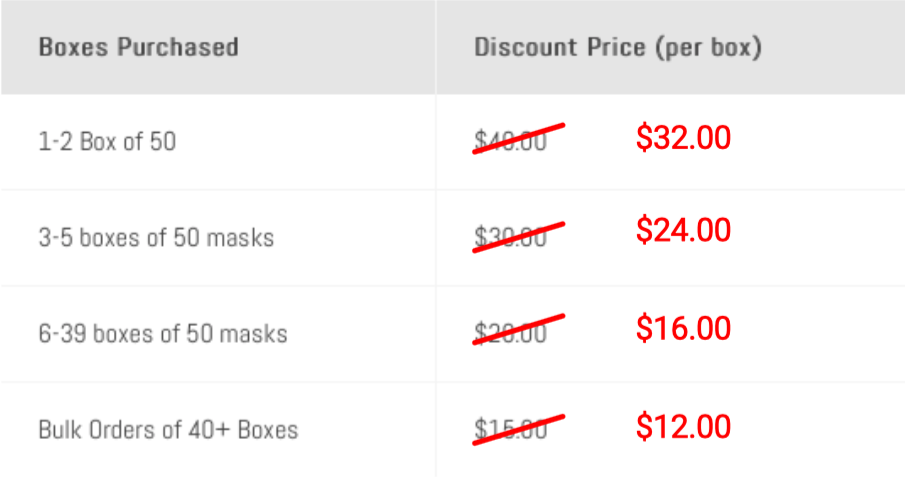The image size is (905, 485).
Task: Select the 6-39 boxes of 50 masks row
Action: point(452,333)
